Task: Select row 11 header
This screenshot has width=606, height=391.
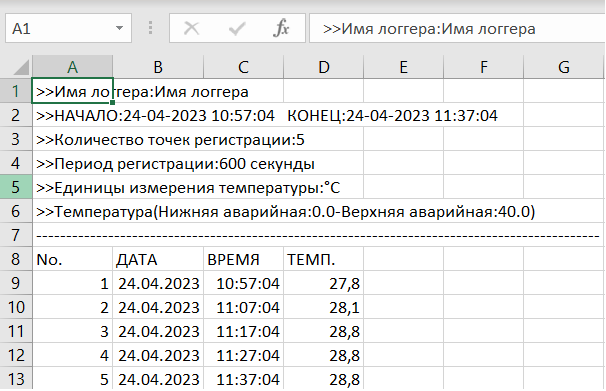Action: tap(16, 331)
